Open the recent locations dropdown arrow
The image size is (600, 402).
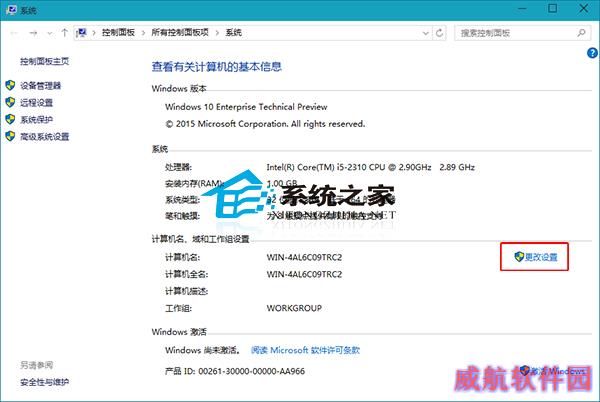click(49, 33)
